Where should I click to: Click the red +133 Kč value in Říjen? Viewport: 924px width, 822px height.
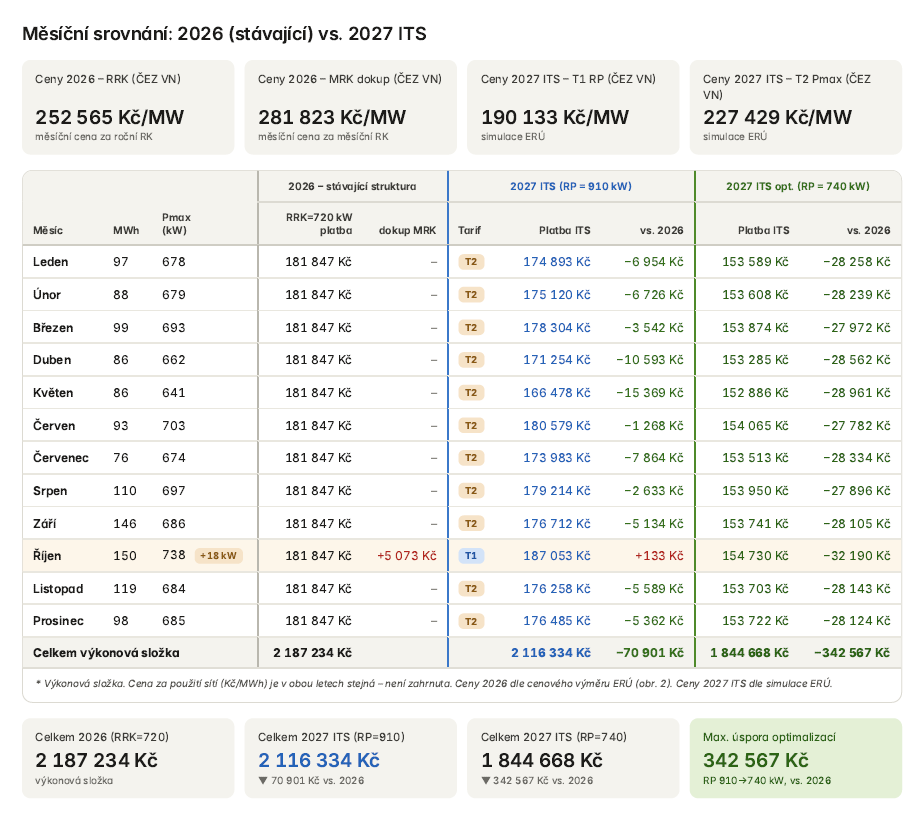pyautogui.click(x=659, y=556)
